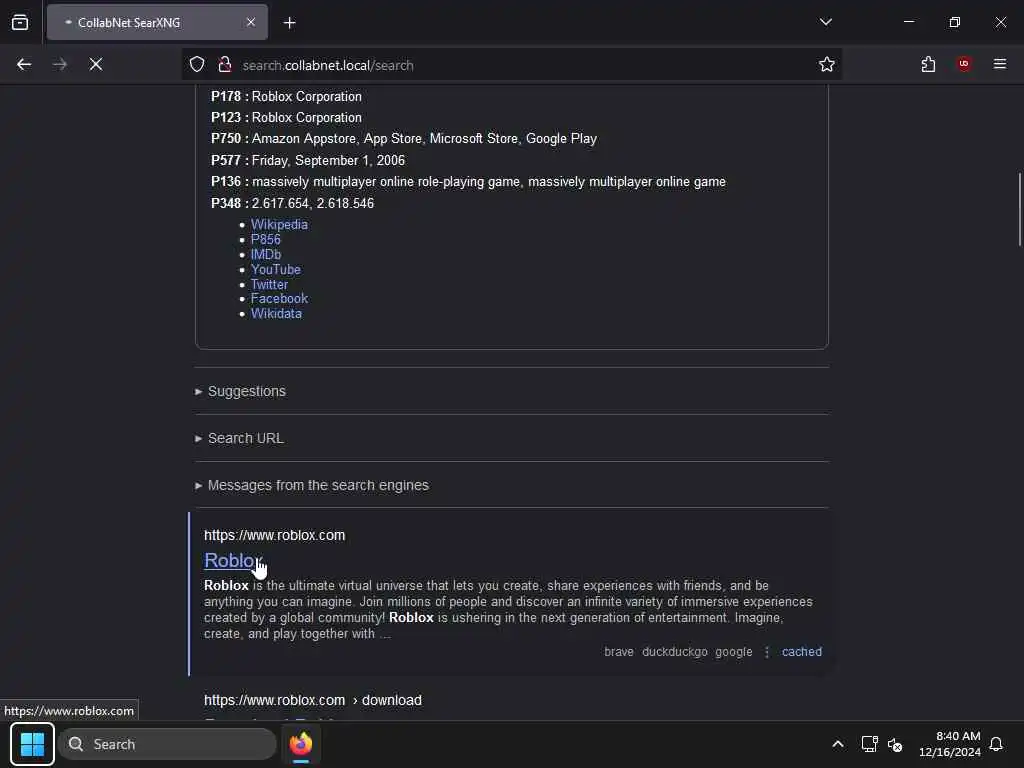Open the cached version of Roblox result

pos(802,652)
